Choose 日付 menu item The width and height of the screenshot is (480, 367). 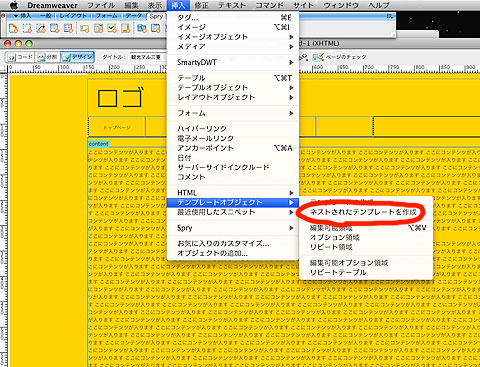click(x=233, y=158)
